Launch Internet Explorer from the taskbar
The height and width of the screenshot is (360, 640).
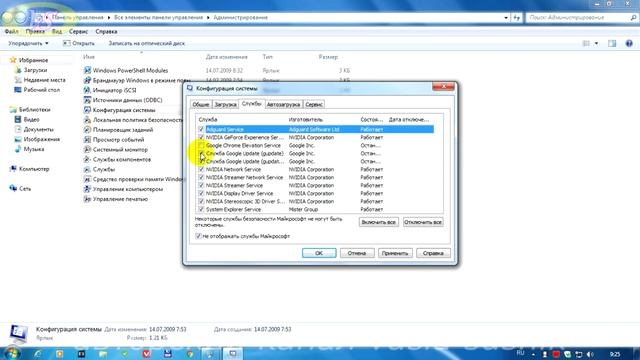38,354
